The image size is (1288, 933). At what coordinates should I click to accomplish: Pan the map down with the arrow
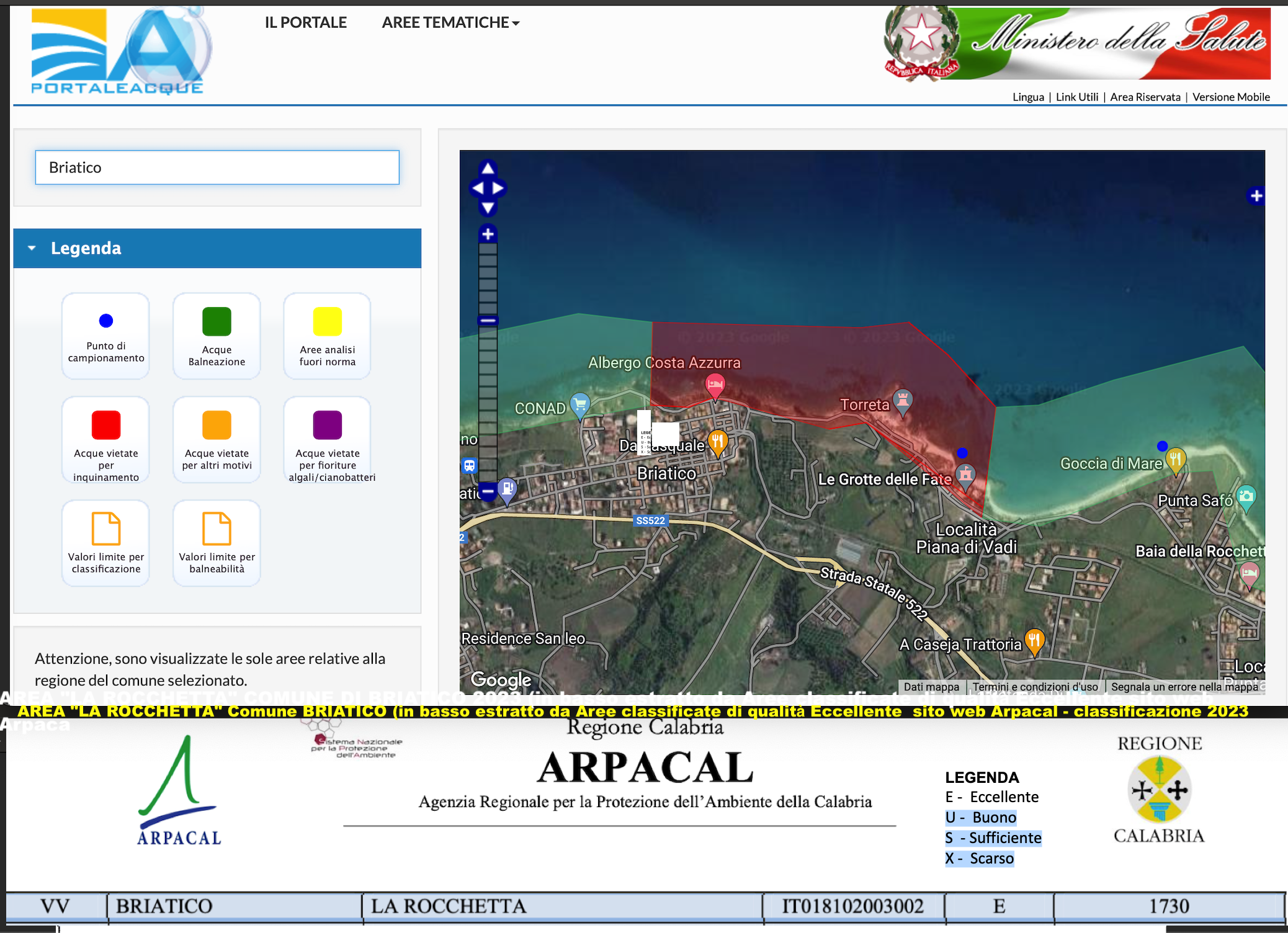point(488,208)
